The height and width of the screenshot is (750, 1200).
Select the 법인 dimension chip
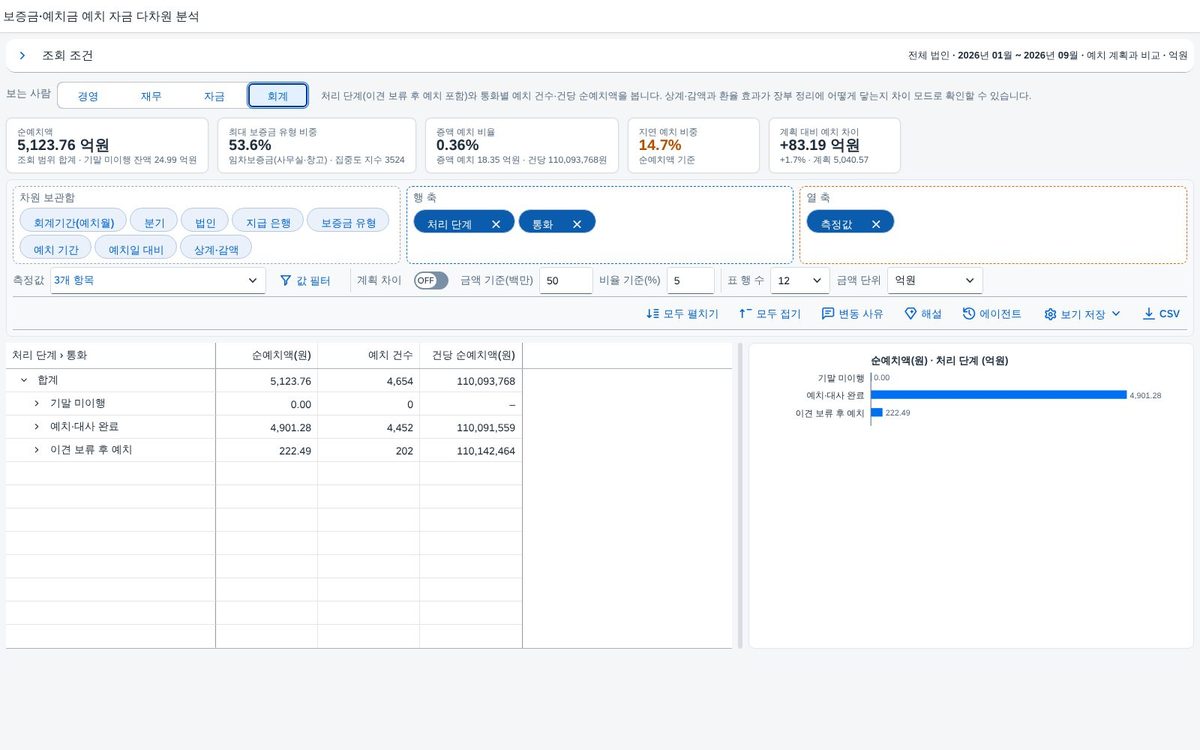pos(205,222)
